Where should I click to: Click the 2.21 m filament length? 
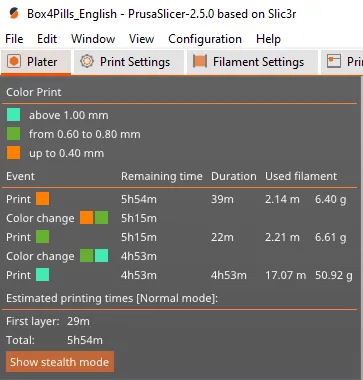click(x=282, y=237)
